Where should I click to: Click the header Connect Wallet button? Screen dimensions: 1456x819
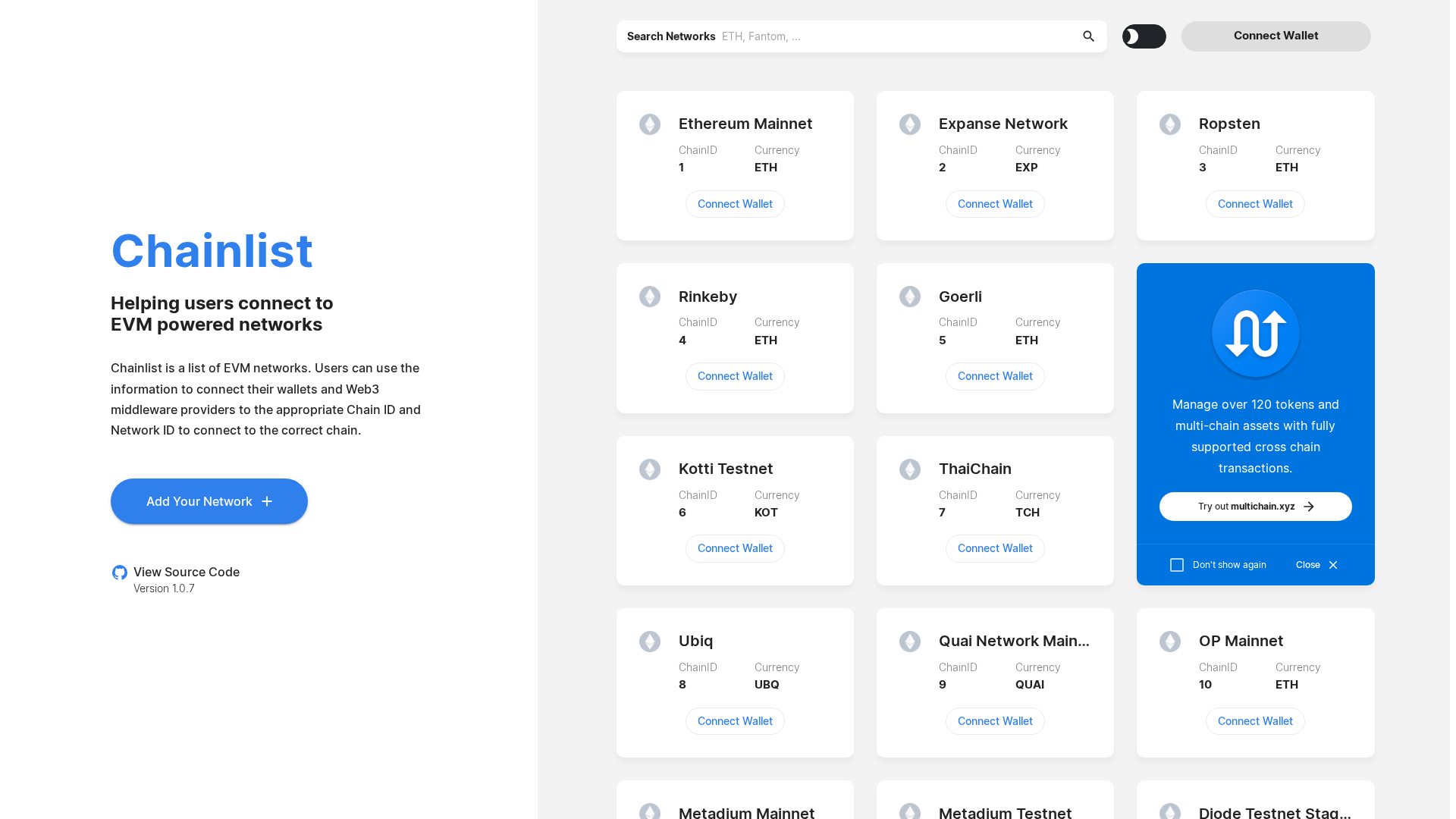1276,36
